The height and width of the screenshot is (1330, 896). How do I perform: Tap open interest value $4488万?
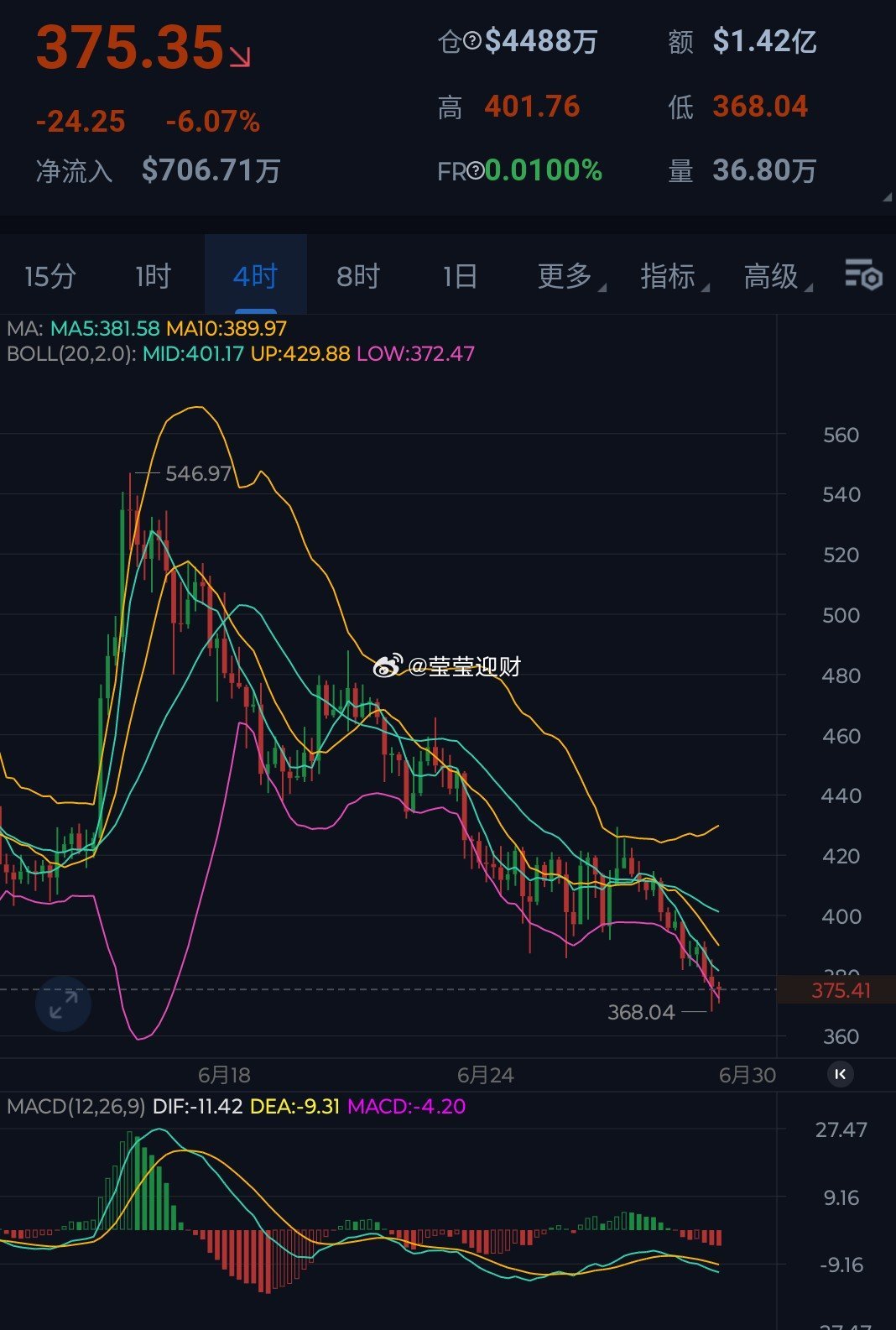pos(541,40)
